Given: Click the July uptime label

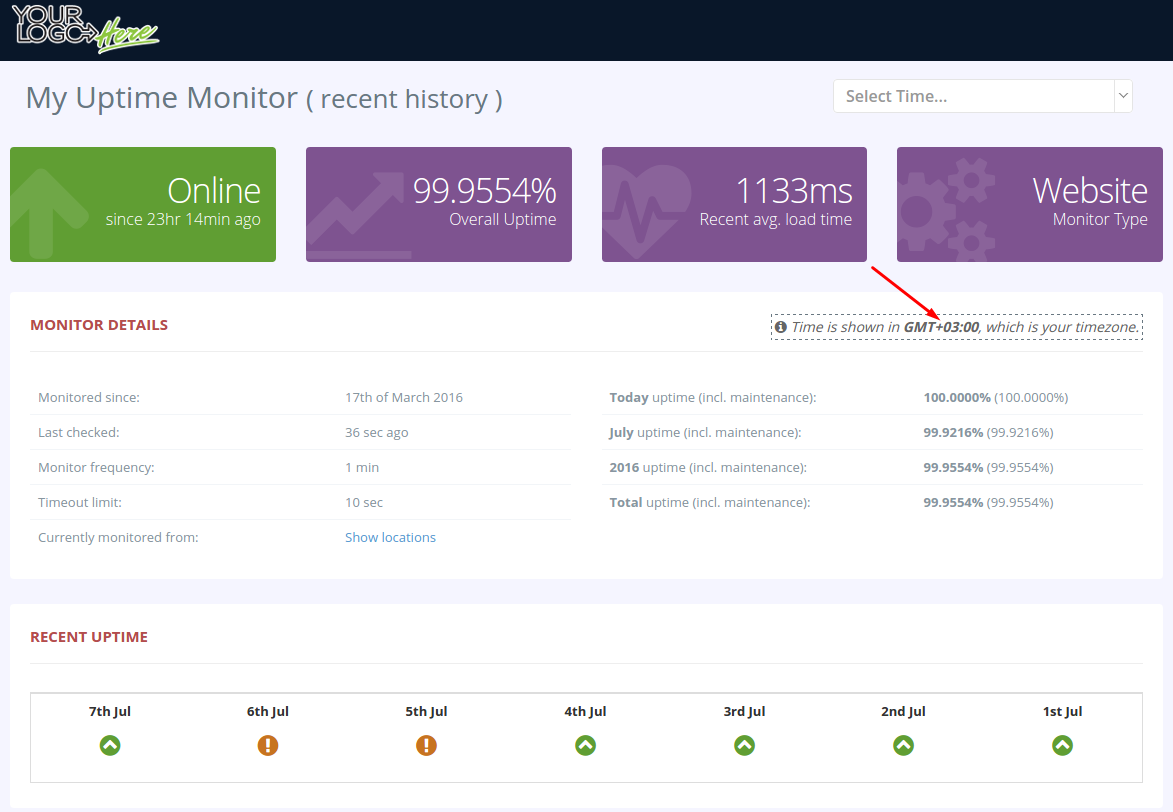Looking at the screenshot, I should pos(705,433).
